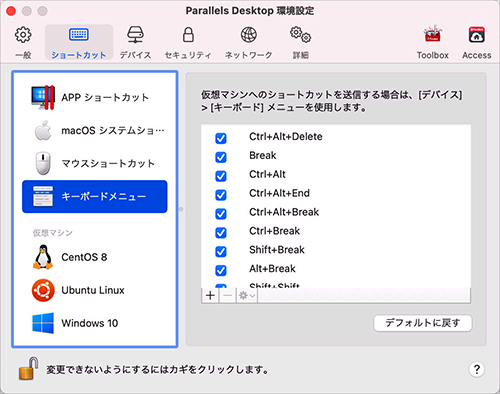Open help with the question mark button

477,369
